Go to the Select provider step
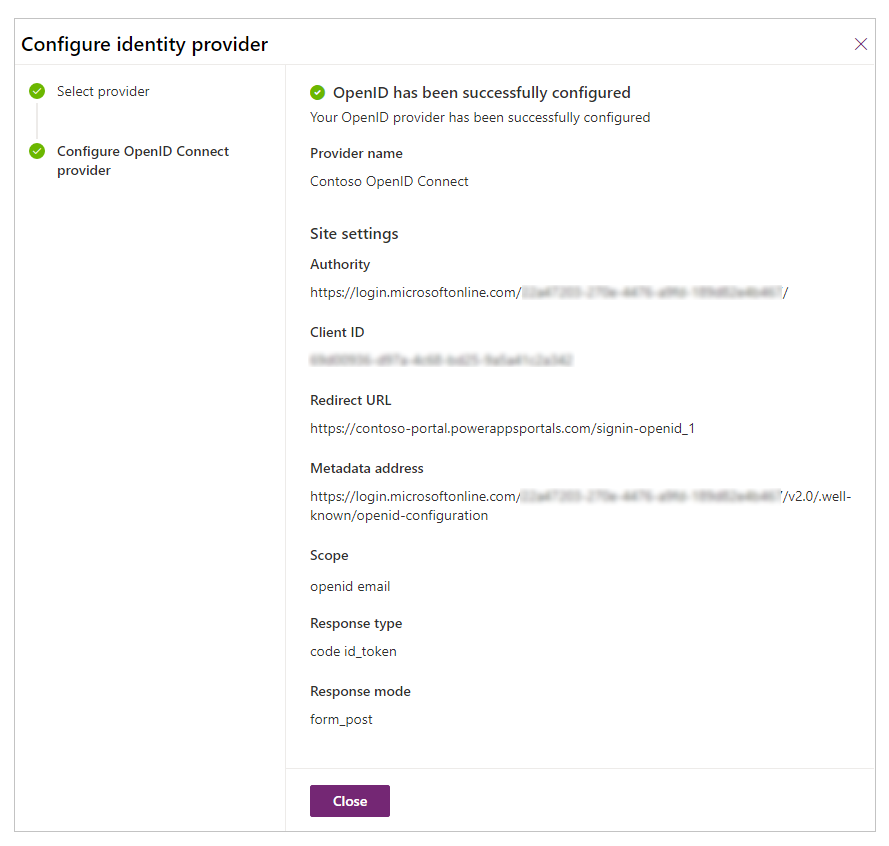The width and height of the screenshot is (889, 846). click(103, 92)
